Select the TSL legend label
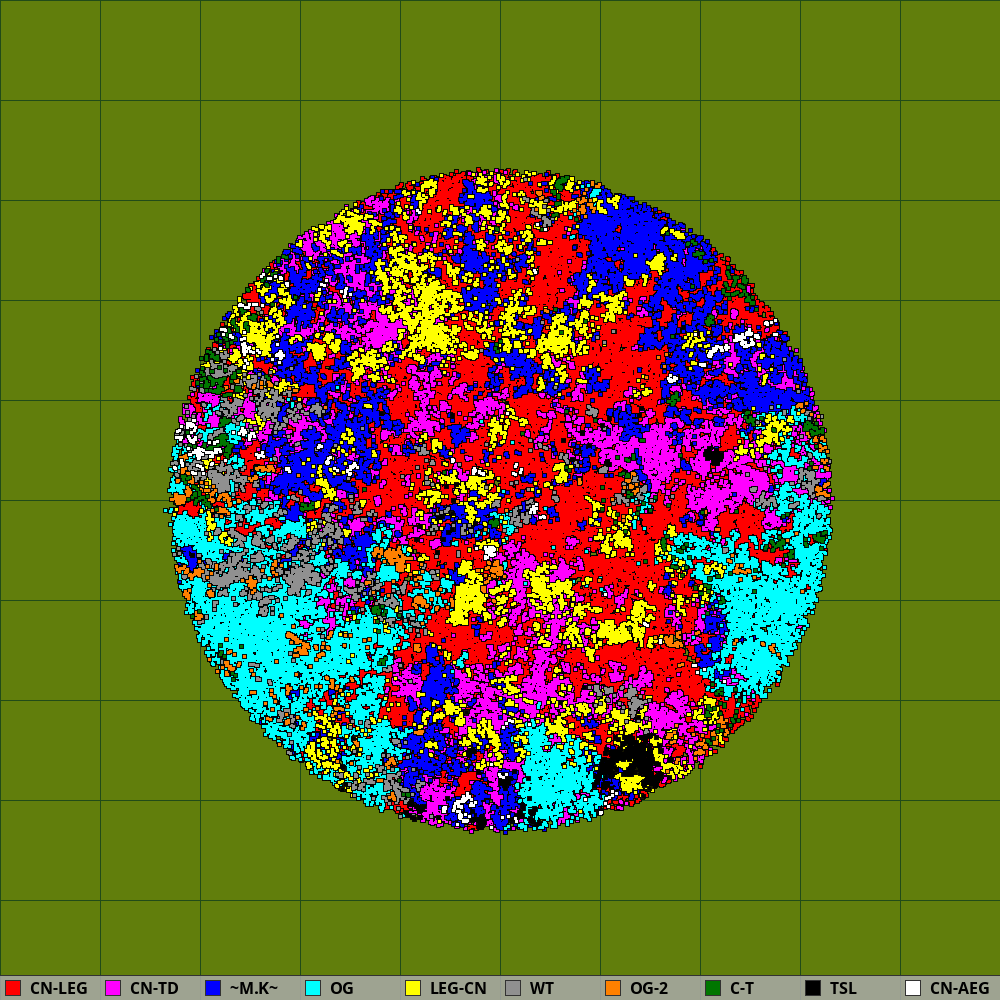This screenshot has width=1000, height=1000. [x=843, y=989]
